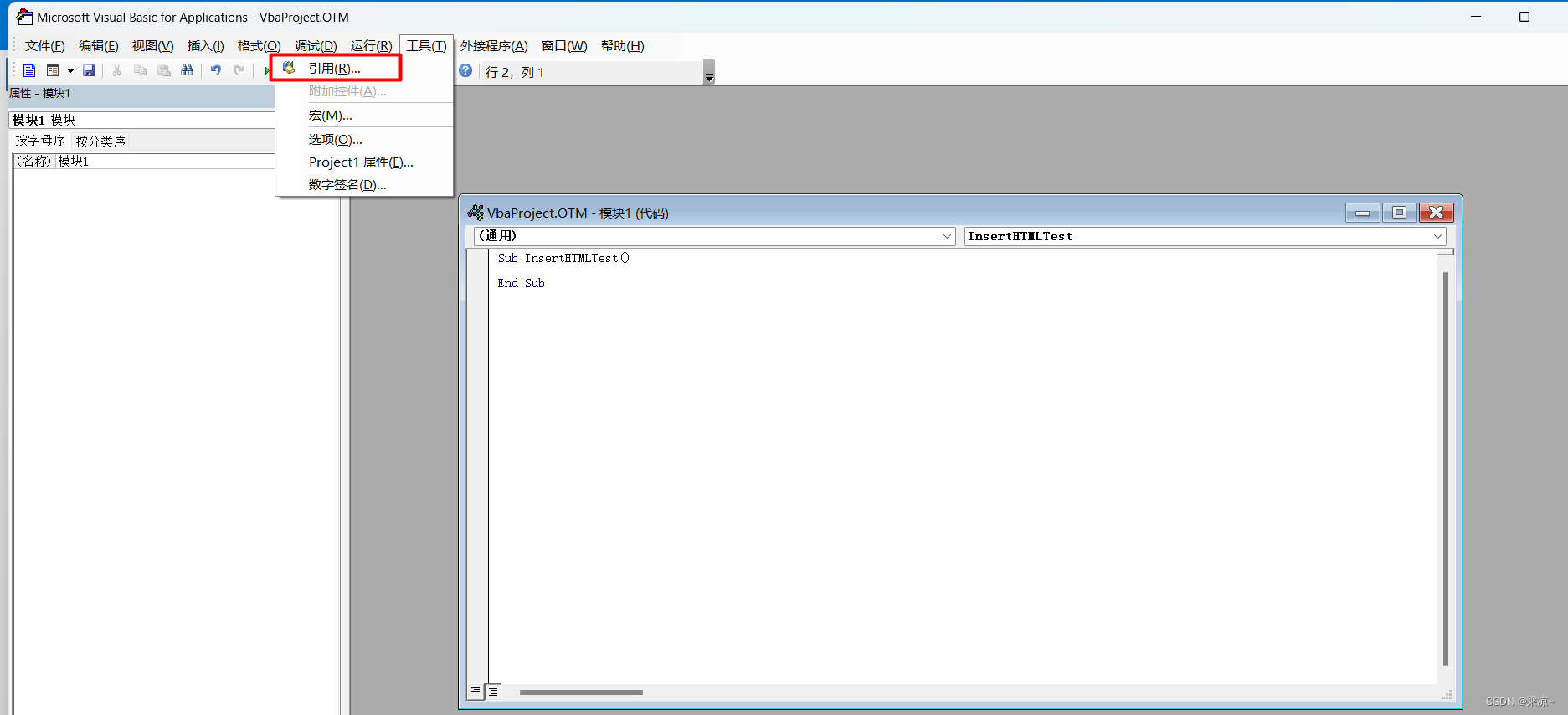1568x715 pixels.
Task: Expand the InsertHTMLTest procedure dropdown
Action: pyautogui.click(x=1437, y=236)
